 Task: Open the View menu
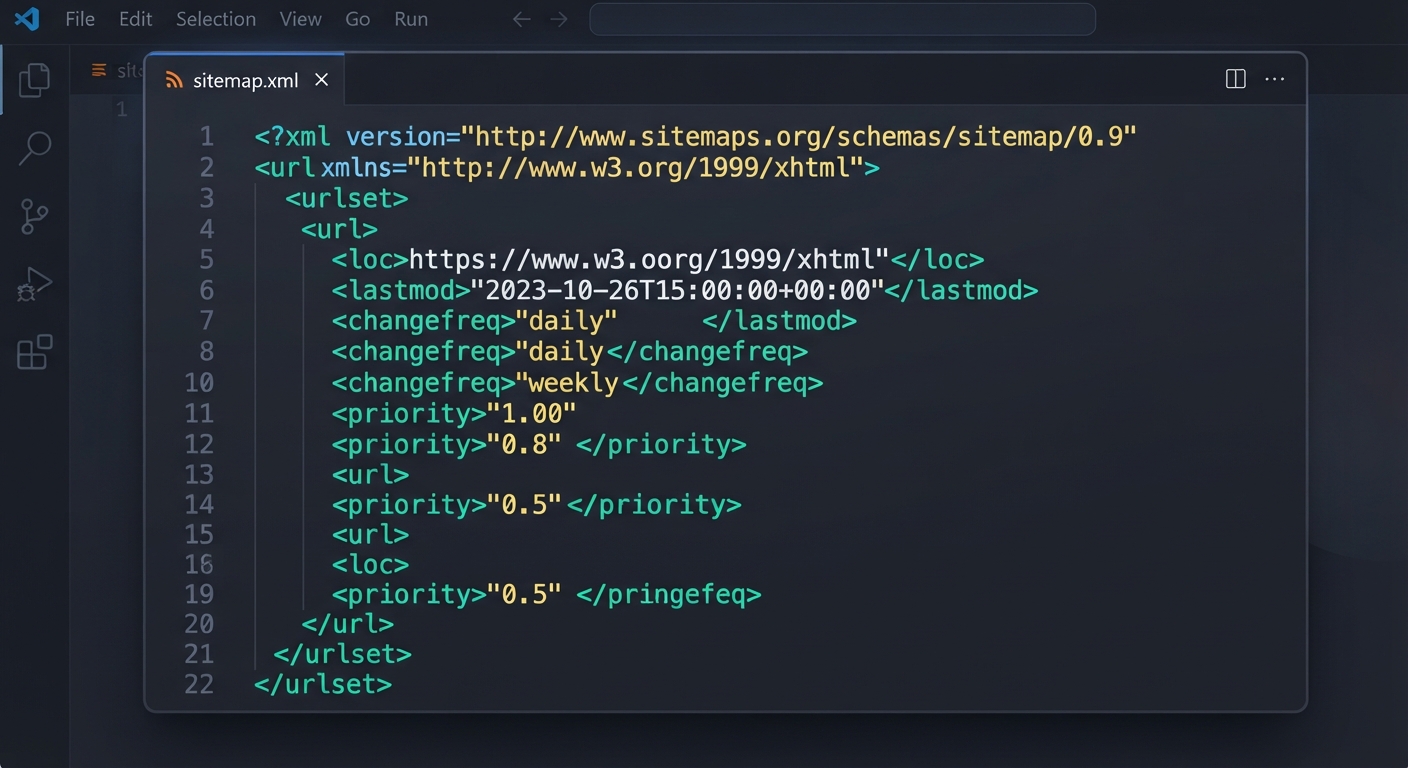[300, 19]
